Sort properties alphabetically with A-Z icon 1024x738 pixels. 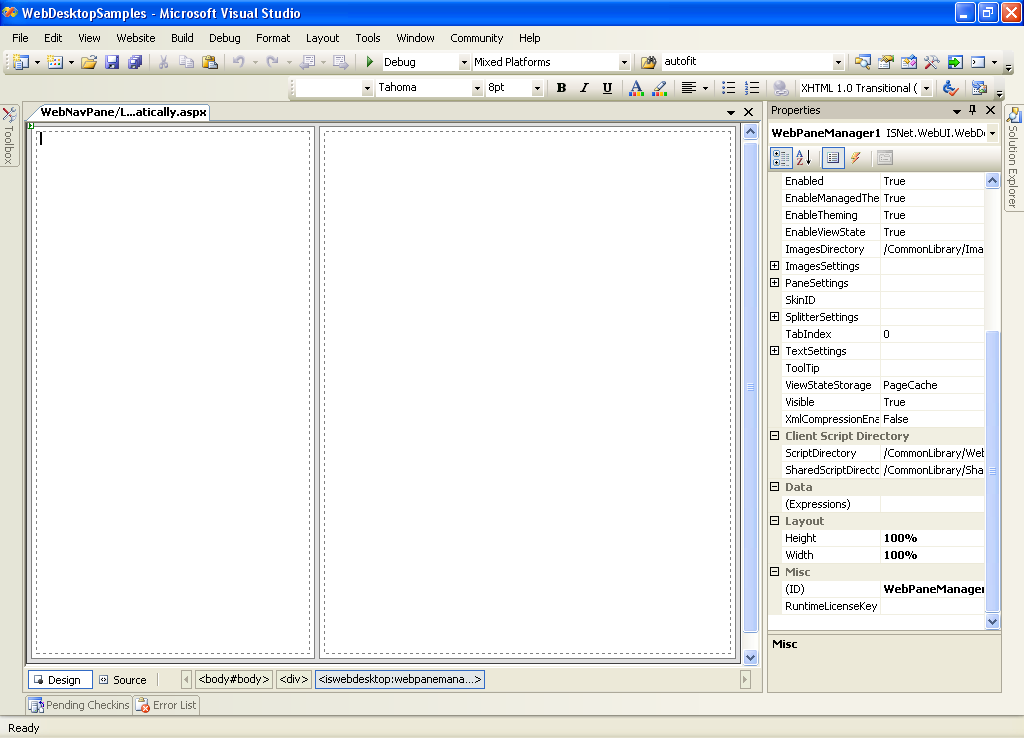(804, 158)
